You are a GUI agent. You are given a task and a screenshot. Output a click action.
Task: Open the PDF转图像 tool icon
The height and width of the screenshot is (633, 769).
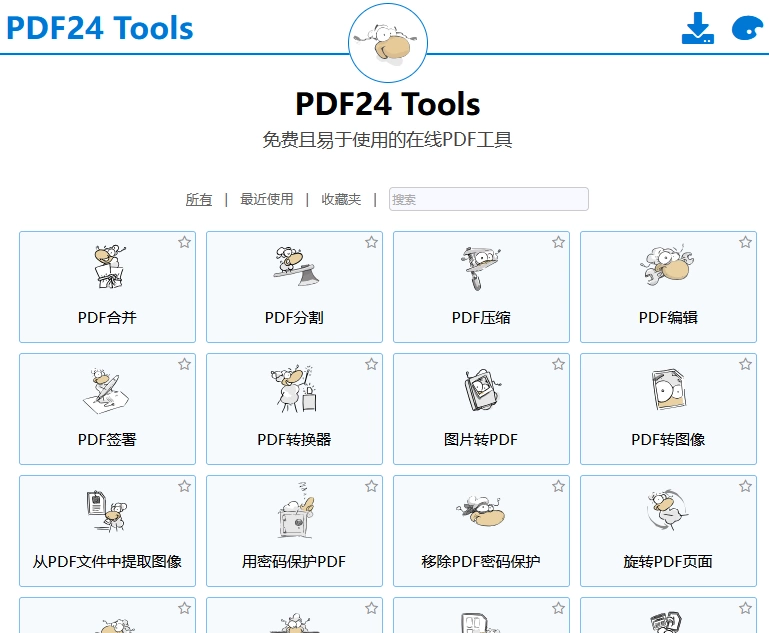point(668,390)
